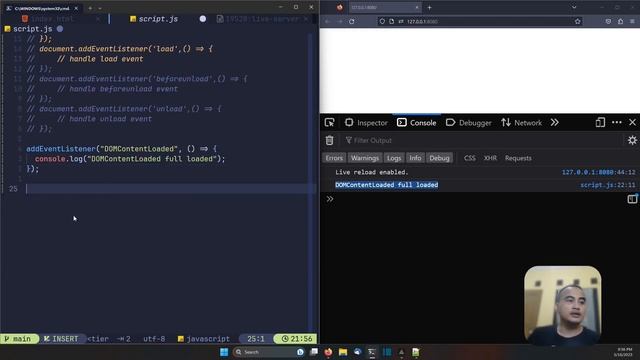
Task: Open devtools three-dot options menu
Action: (x=617, y=122)
